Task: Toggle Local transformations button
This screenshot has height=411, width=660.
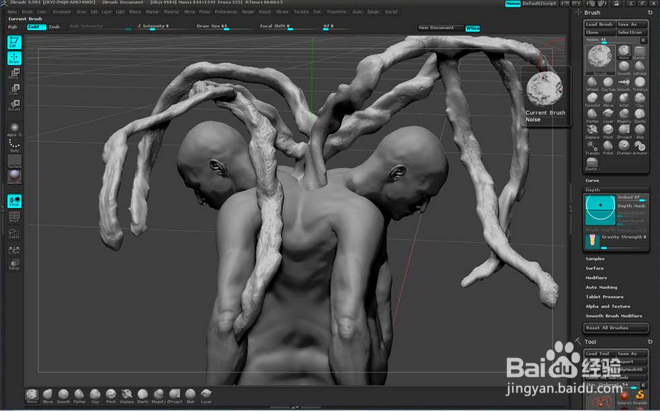Action: (x=14, y=201)
